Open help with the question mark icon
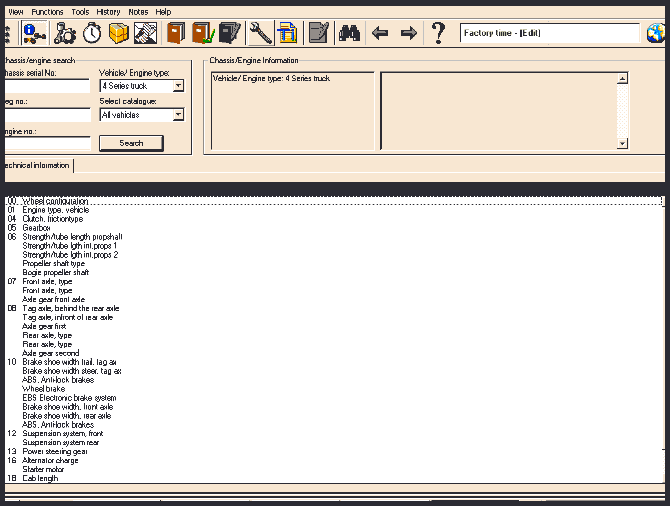 pos(438,33)
